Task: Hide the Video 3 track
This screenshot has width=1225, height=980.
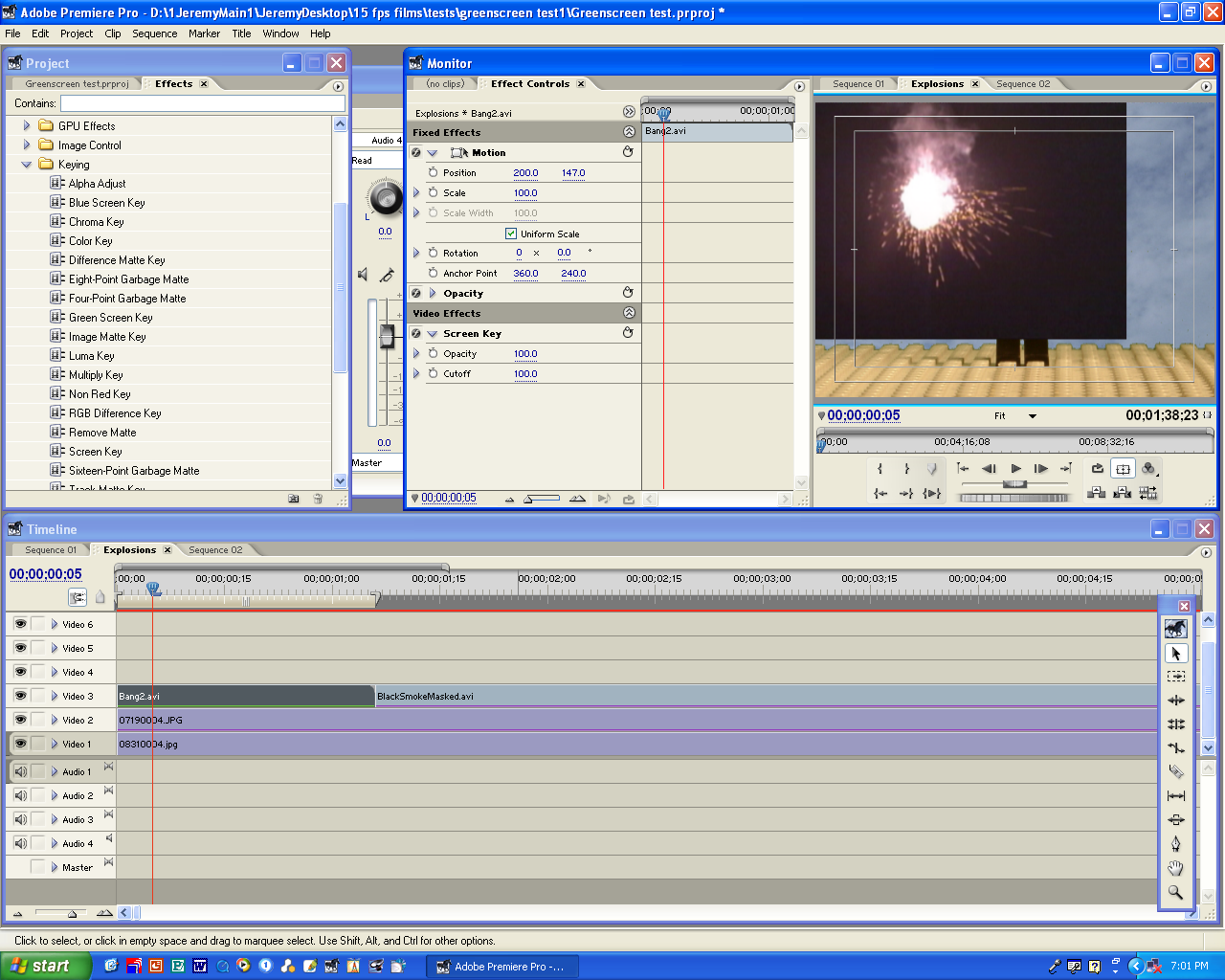Action: (x=20, y=696)
